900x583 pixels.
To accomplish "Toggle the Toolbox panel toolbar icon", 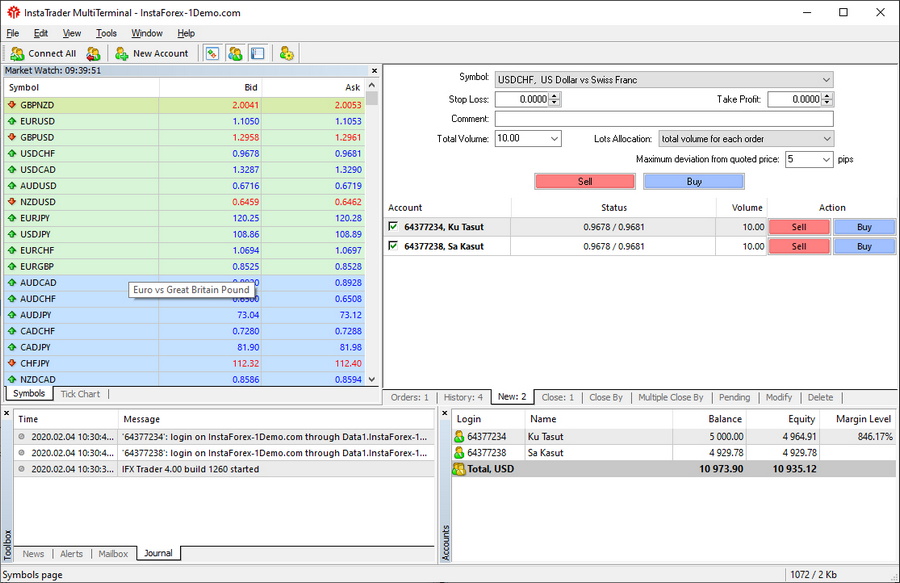I will [257, 53].
